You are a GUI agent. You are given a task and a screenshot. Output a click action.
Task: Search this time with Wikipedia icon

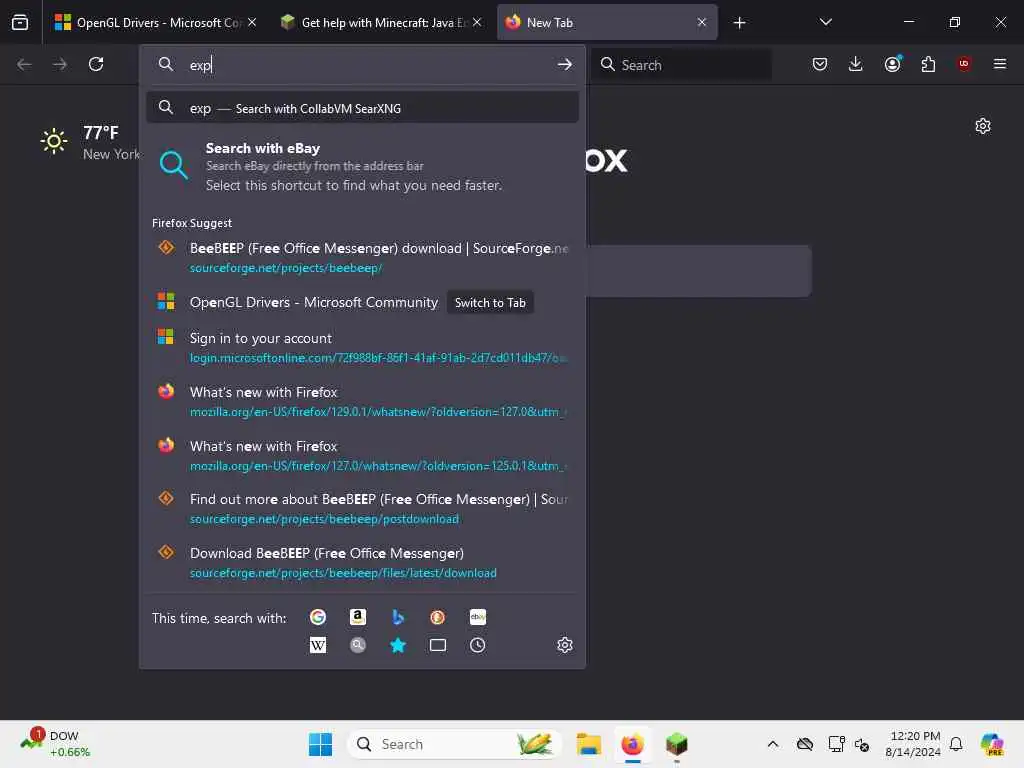pos(318,645)
